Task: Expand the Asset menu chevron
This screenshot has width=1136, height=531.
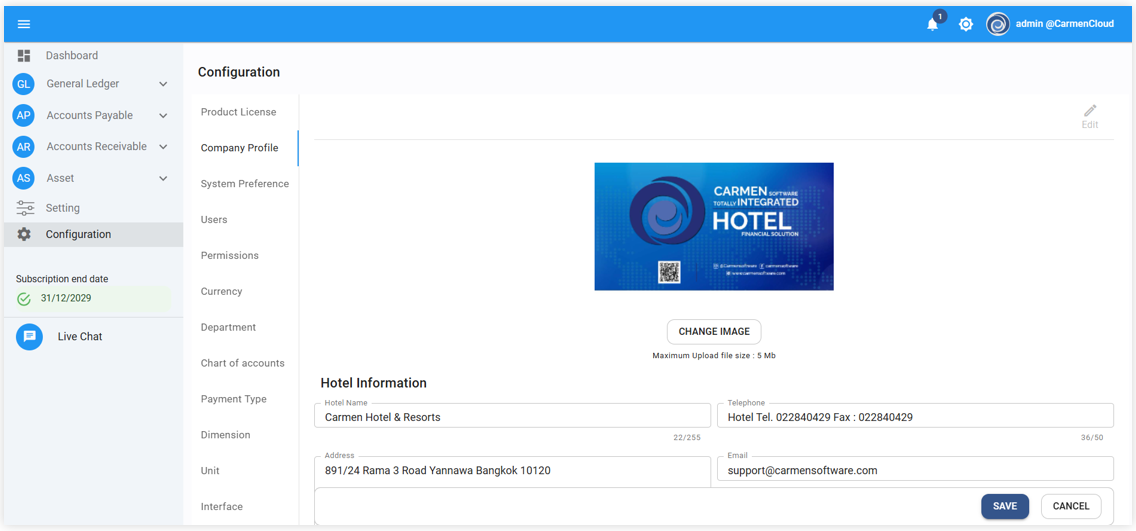Action: click(x=163, y=179)
